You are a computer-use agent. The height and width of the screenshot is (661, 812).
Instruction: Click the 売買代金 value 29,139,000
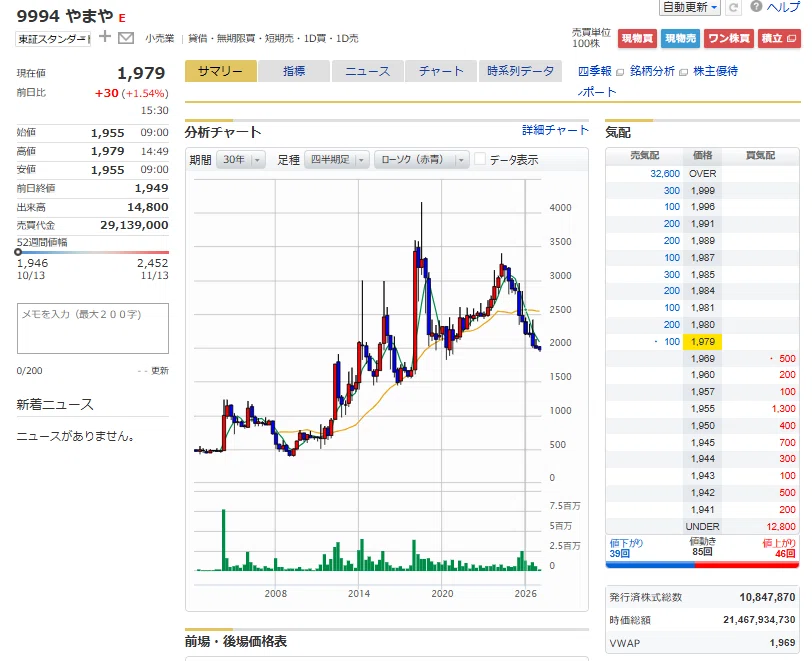coord(134,225)
